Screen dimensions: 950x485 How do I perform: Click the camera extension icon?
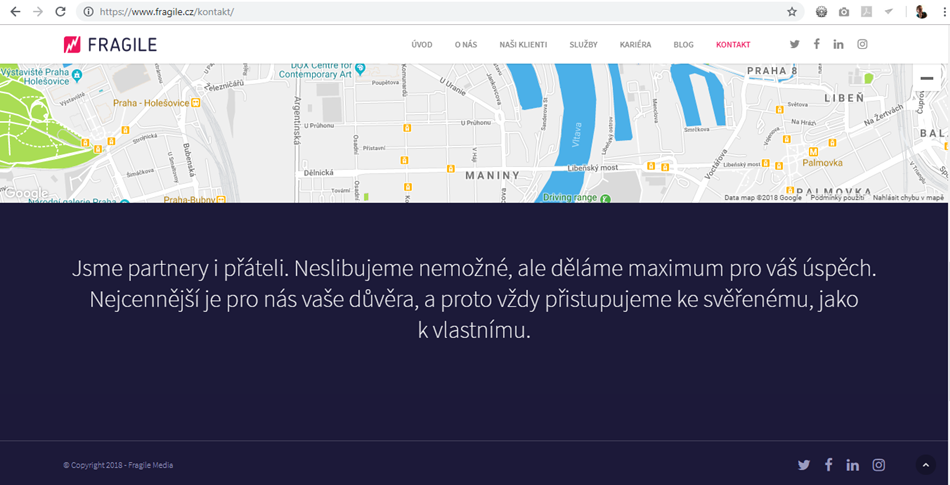coord(844,12)
